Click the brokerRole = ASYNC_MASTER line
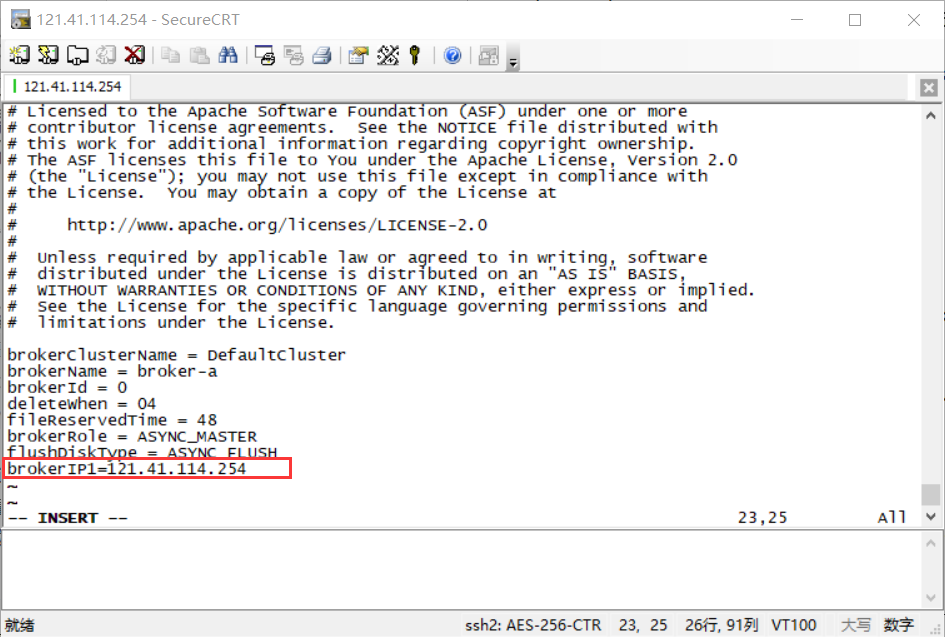 tap(132, 436)
